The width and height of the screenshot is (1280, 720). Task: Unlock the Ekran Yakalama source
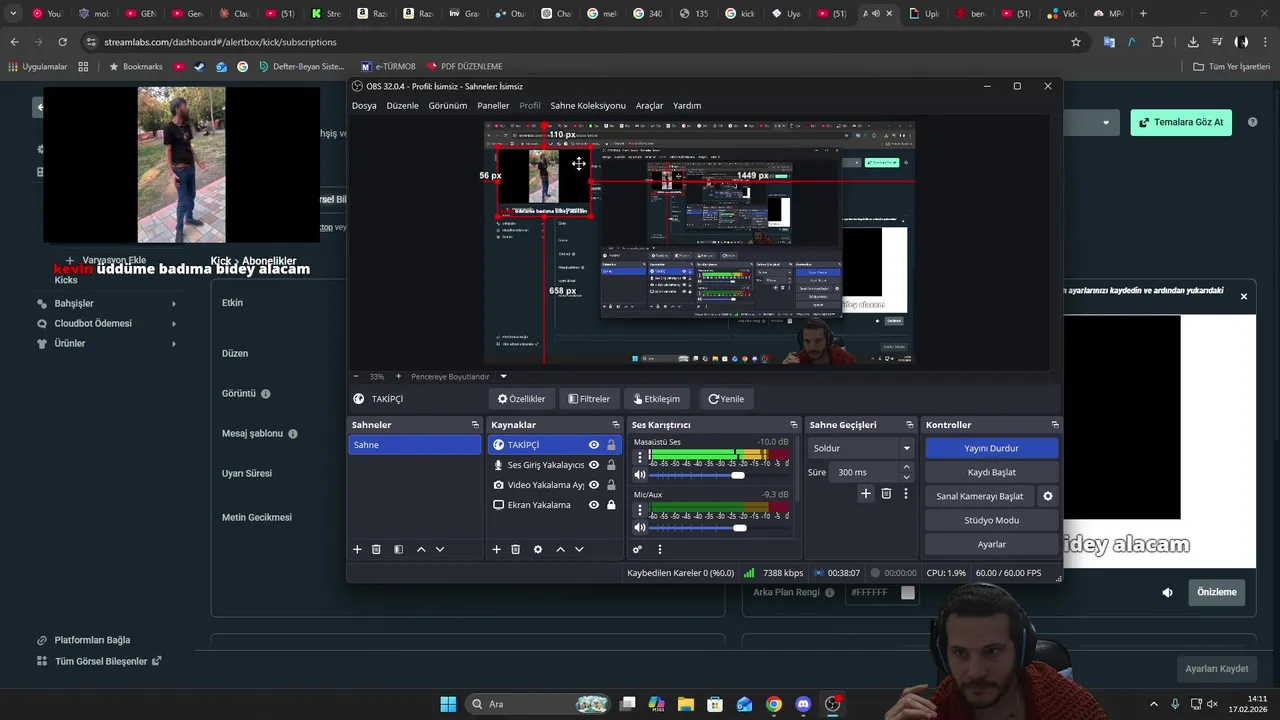pos(611,505)
